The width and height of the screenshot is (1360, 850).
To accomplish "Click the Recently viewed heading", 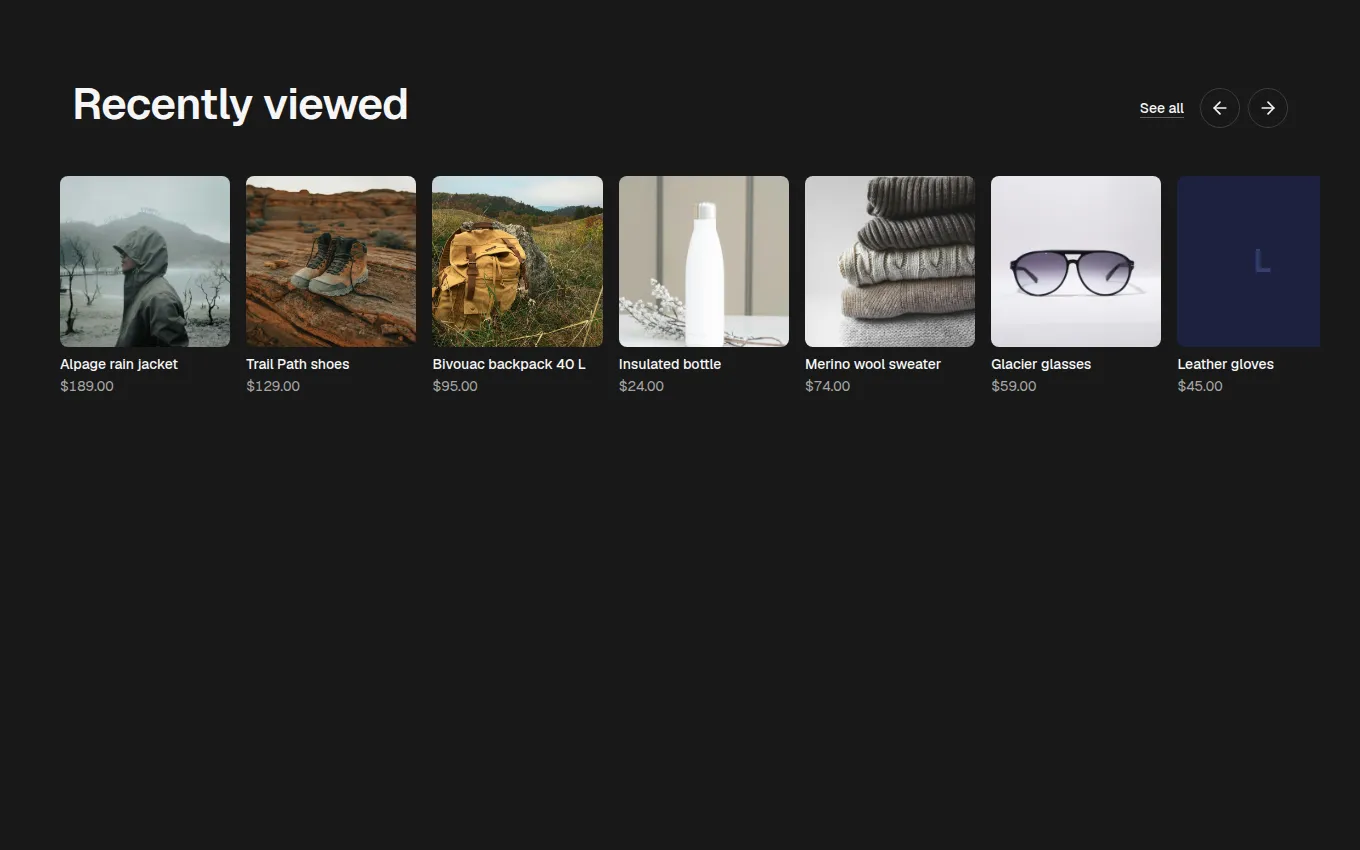I will 240,104.
